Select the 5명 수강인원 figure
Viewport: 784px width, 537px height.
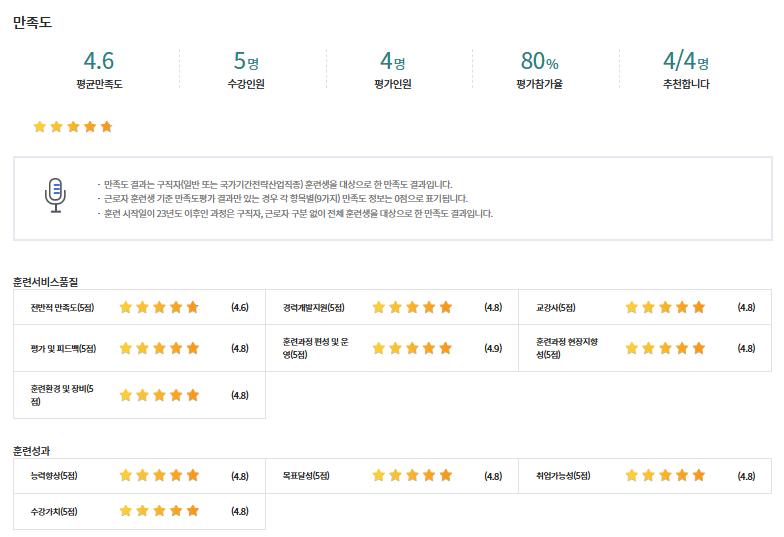coord(246,61)
